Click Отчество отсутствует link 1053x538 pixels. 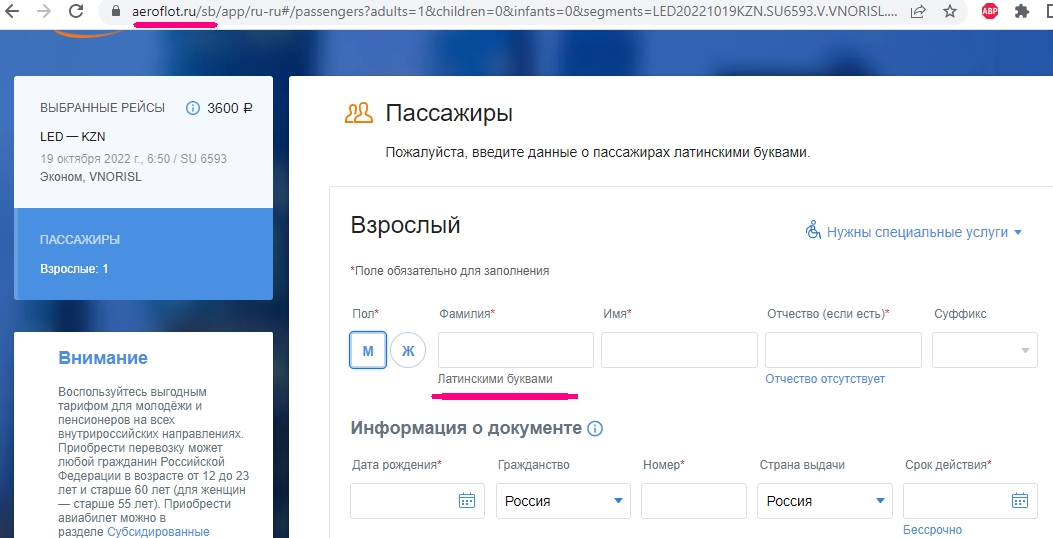point(825,379)
